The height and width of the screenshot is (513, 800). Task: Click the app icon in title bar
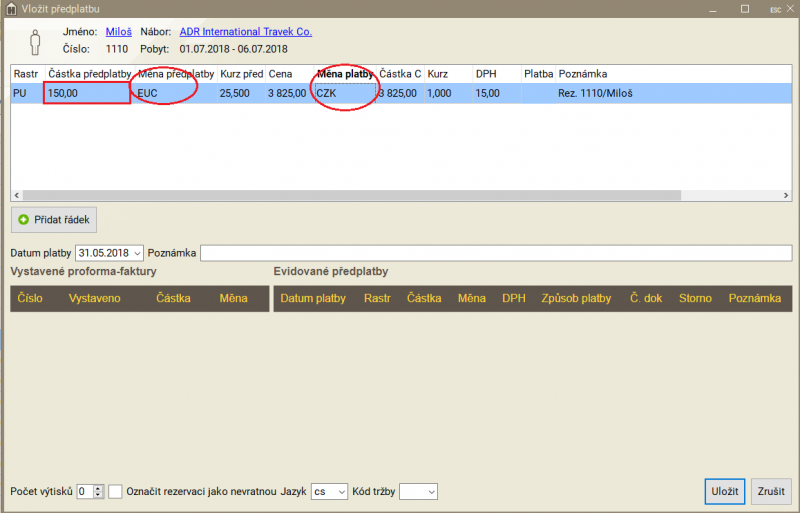pyautogui.click(x=10, y=8)
